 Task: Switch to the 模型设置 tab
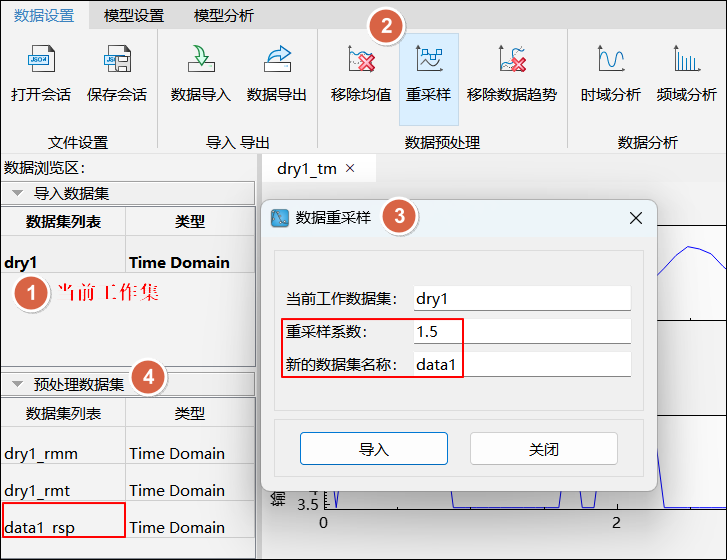coord(136,15)
